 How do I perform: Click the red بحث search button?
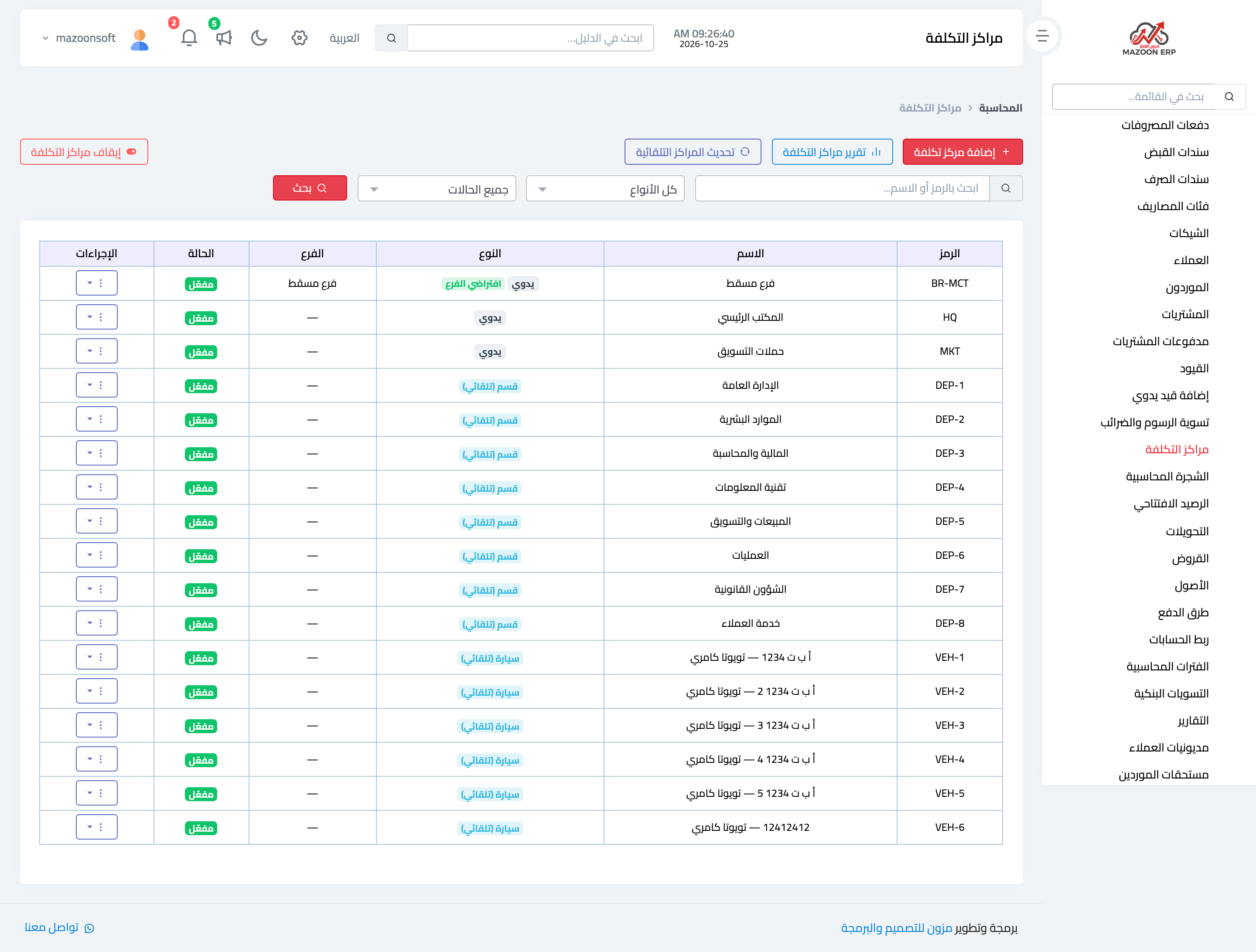point(310,188)
